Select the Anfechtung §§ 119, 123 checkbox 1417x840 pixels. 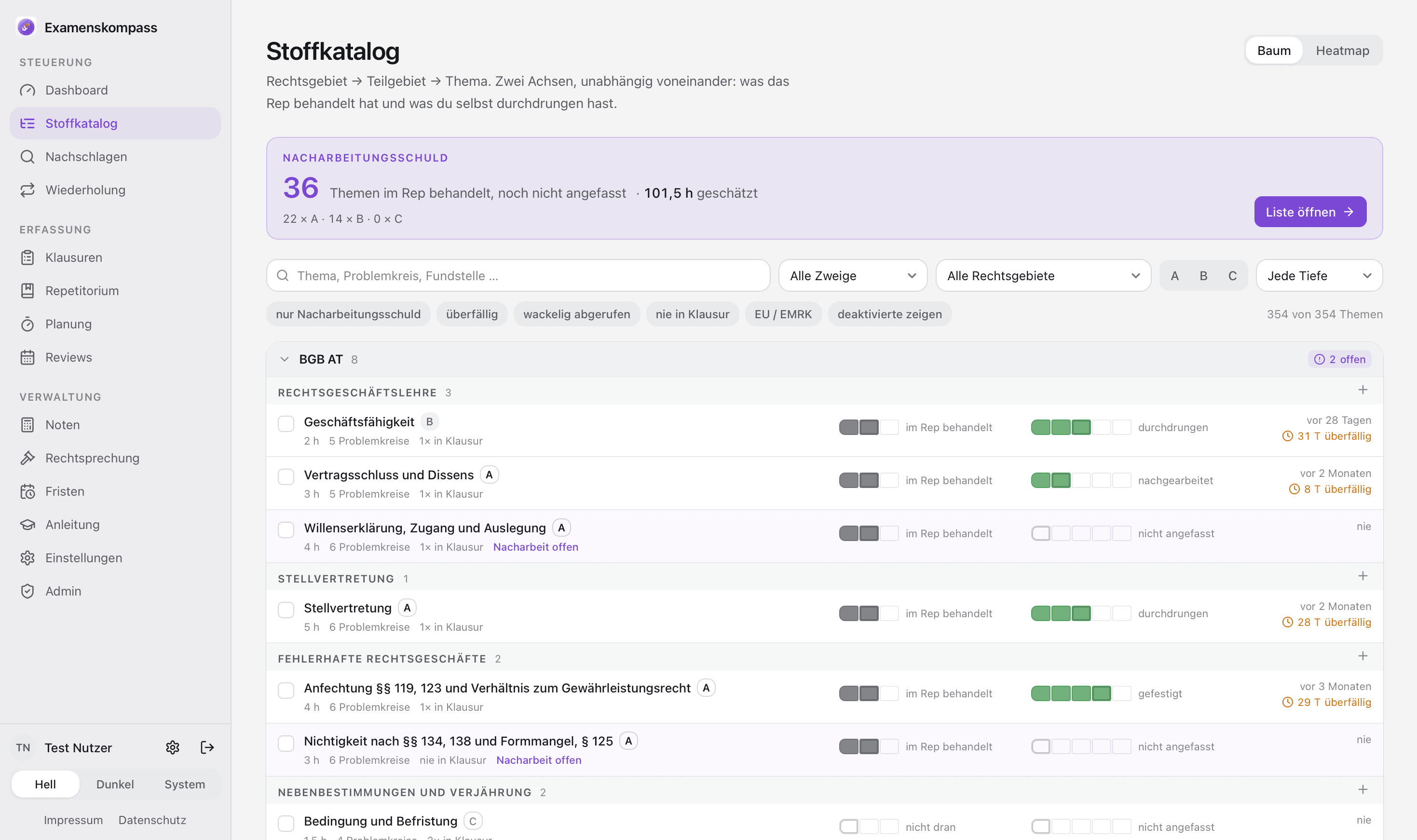click(286, 690)
